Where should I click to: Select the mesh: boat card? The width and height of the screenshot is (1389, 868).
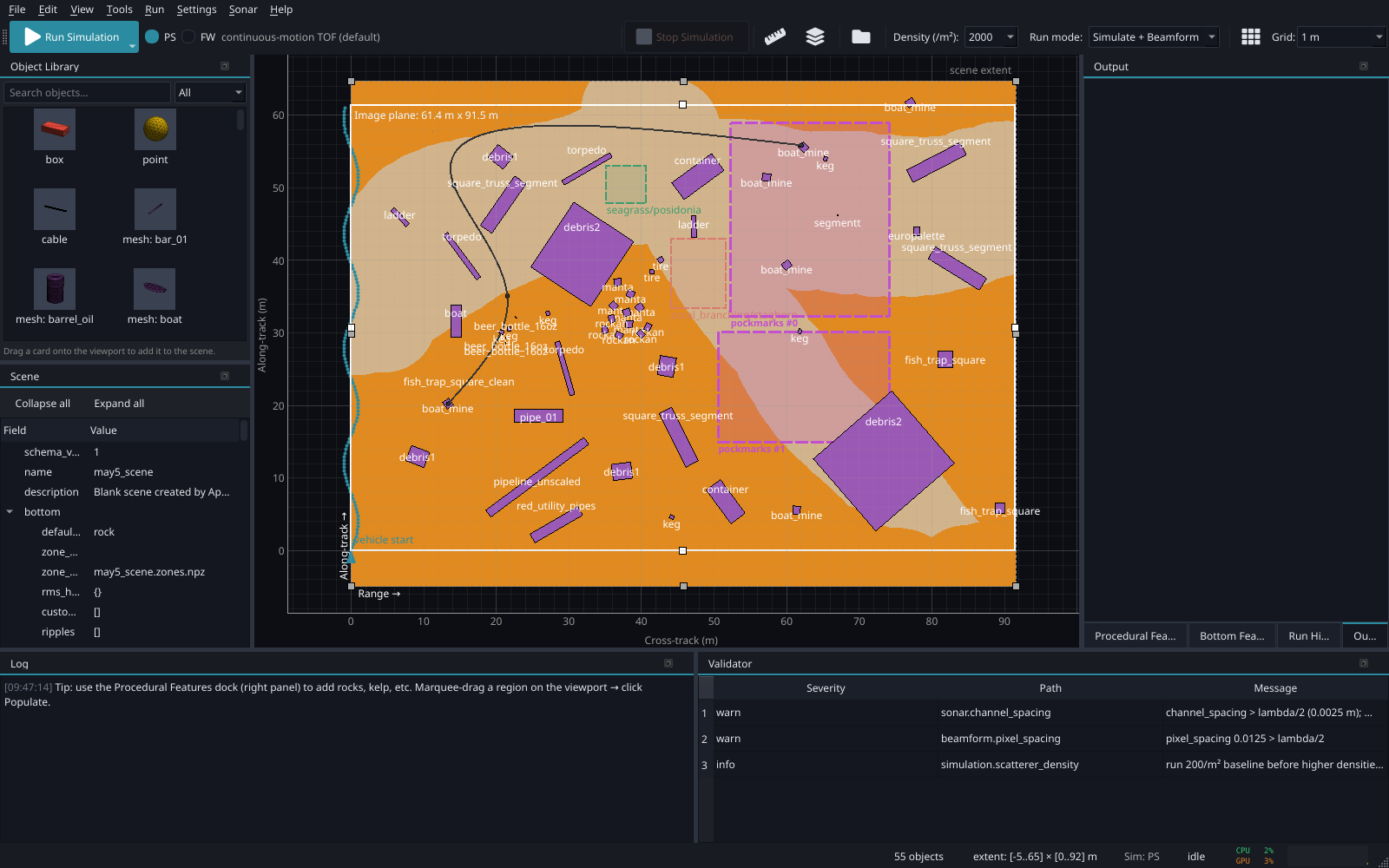155,297
